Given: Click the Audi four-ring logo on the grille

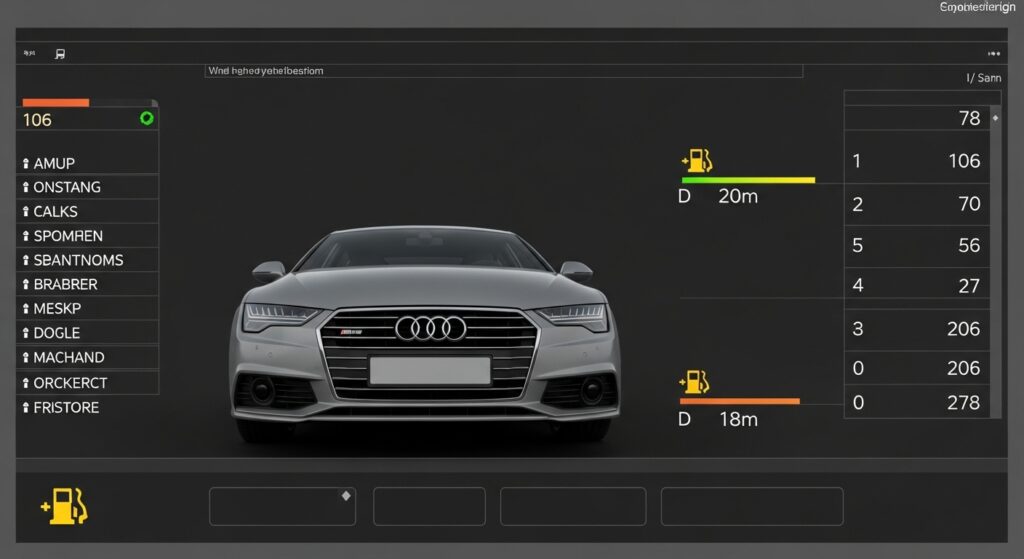Looking at the screenshot, I should (431, 328).
